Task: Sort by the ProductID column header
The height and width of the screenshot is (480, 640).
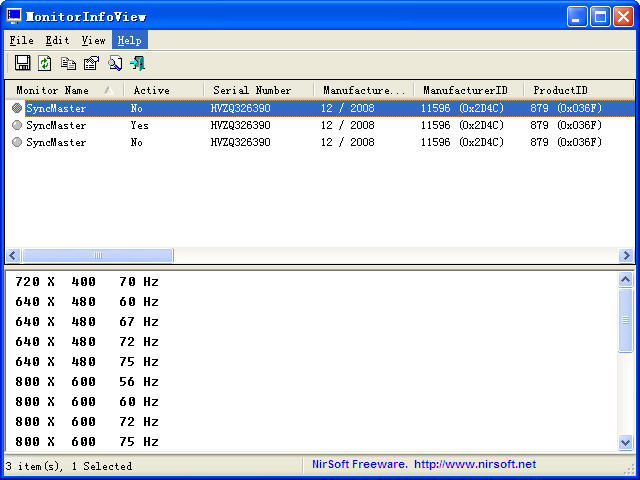Action: click(x=579, y=90)
